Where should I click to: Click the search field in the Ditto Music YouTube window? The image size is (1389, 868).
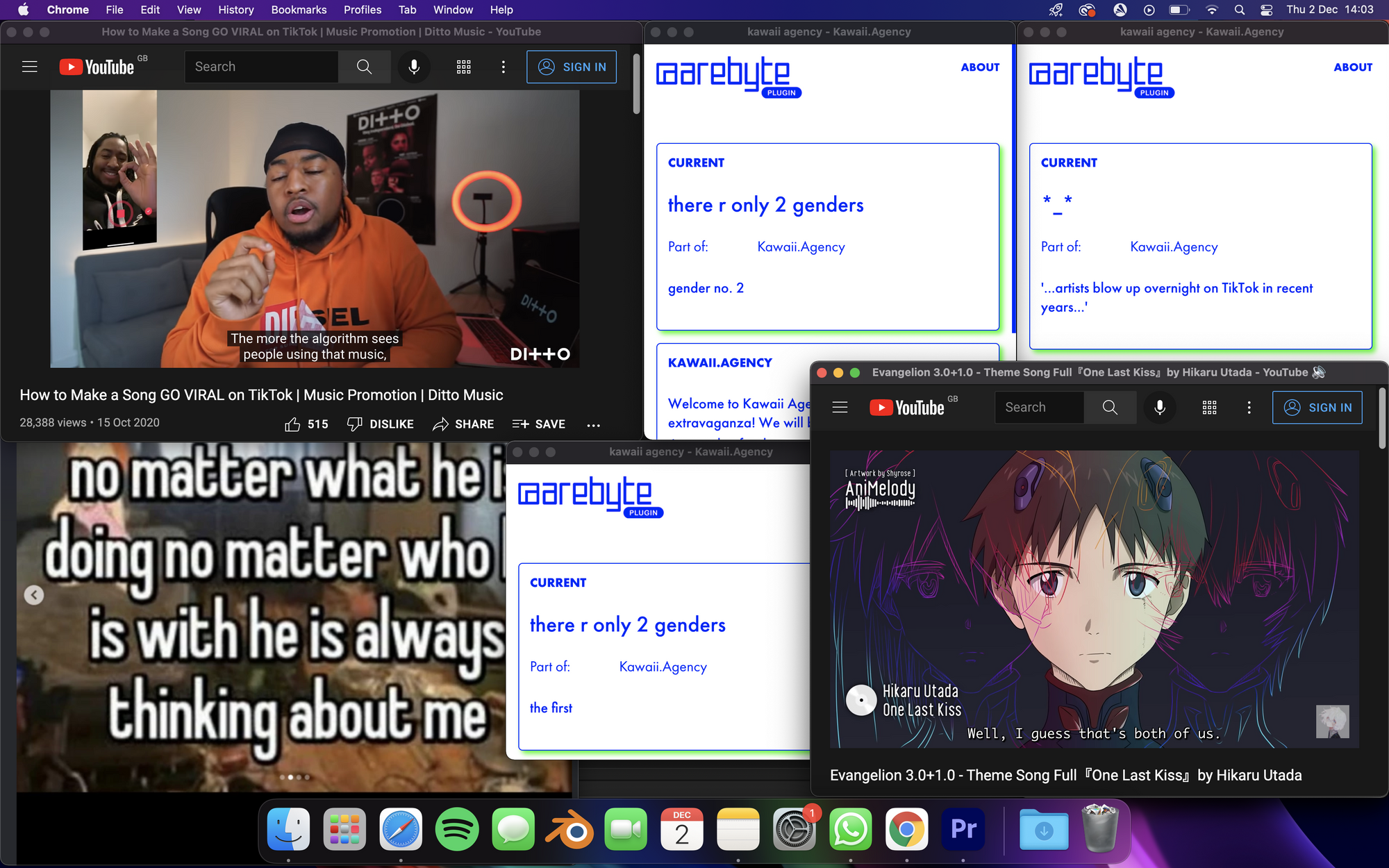[x=262, y=67]
